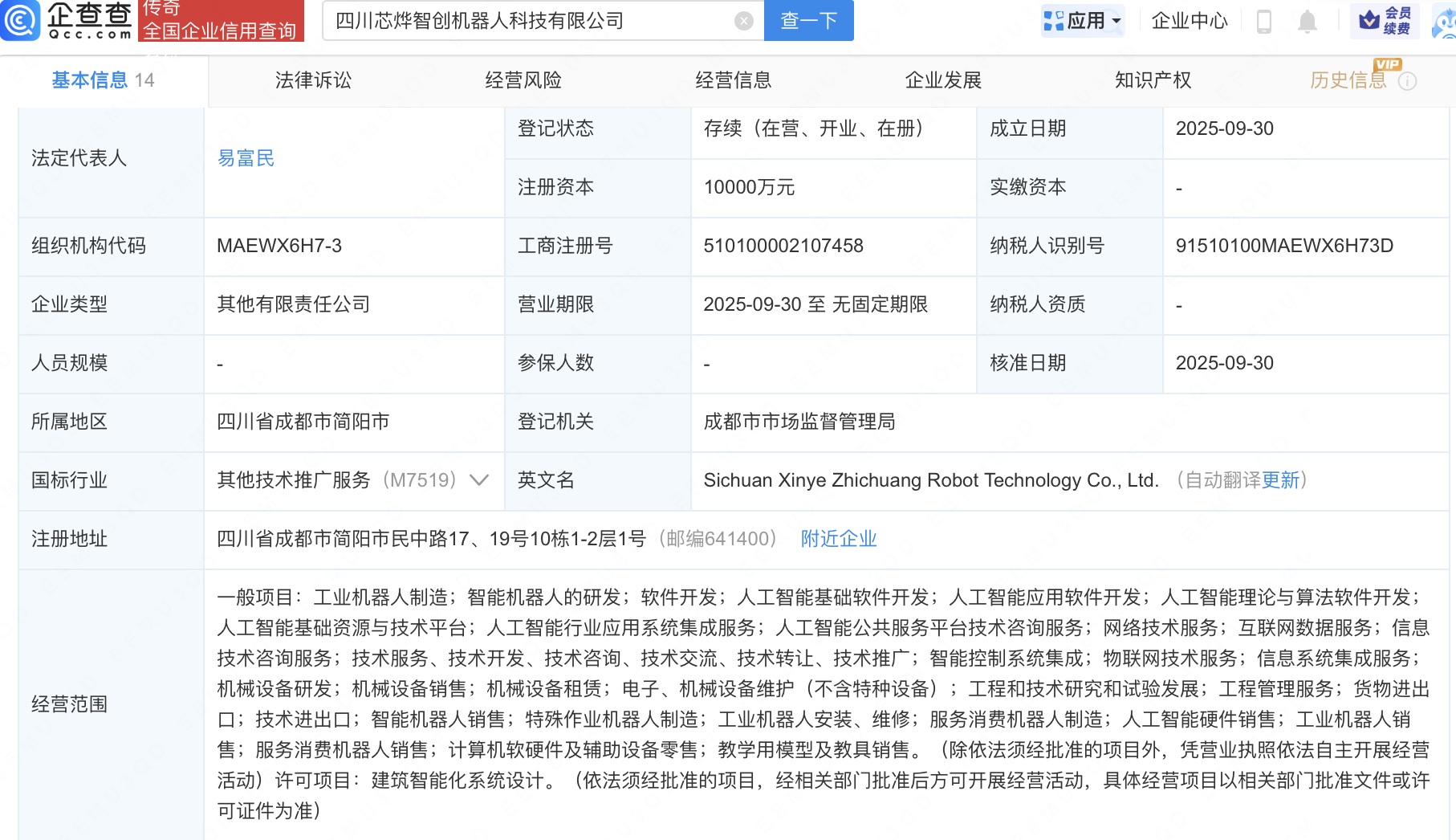
Task: Select the 经营信息 tab
Action: tap(734, 80)
